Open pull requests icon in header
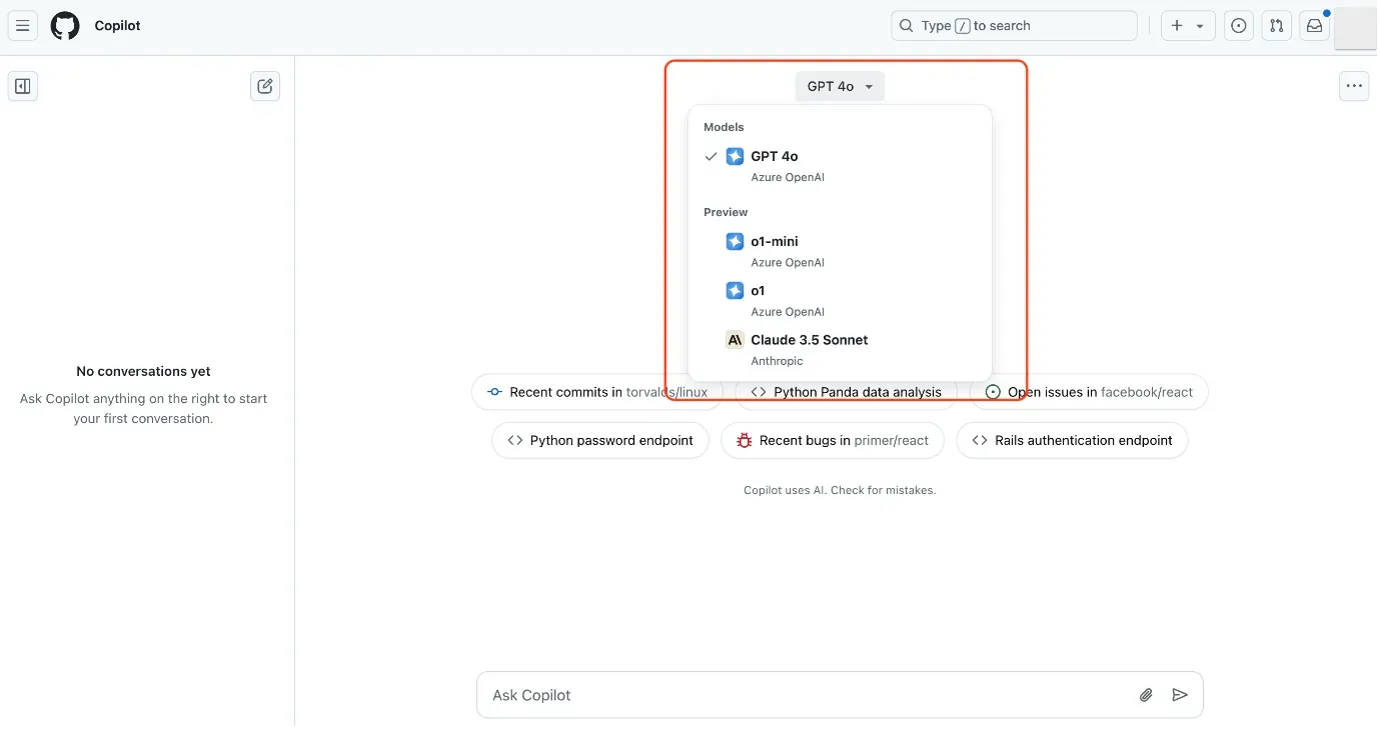 pos(1276,26)
